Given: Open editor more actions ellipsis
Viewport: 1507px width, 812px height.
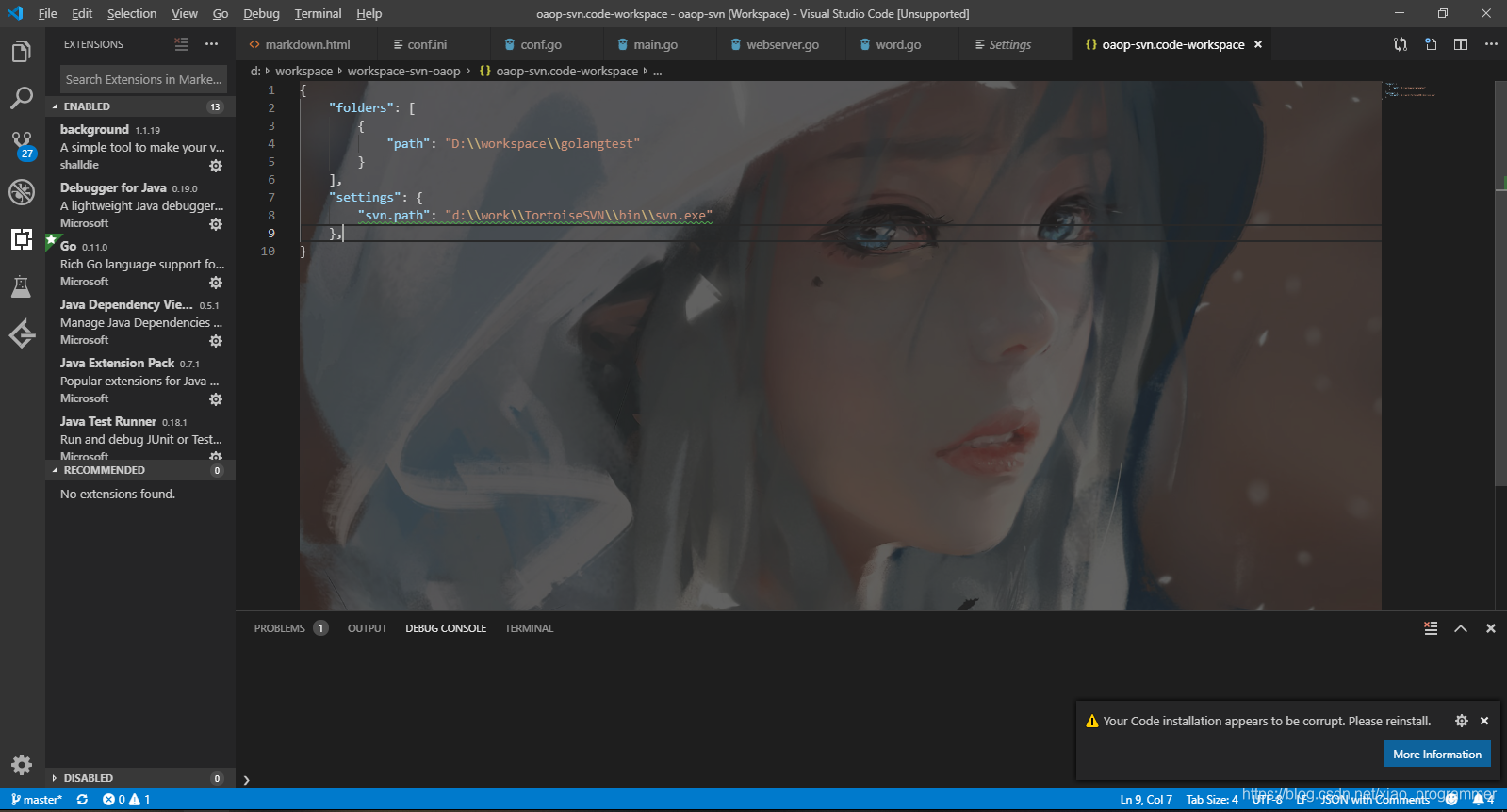Looking at the screenshot, I should point(1491,44).
